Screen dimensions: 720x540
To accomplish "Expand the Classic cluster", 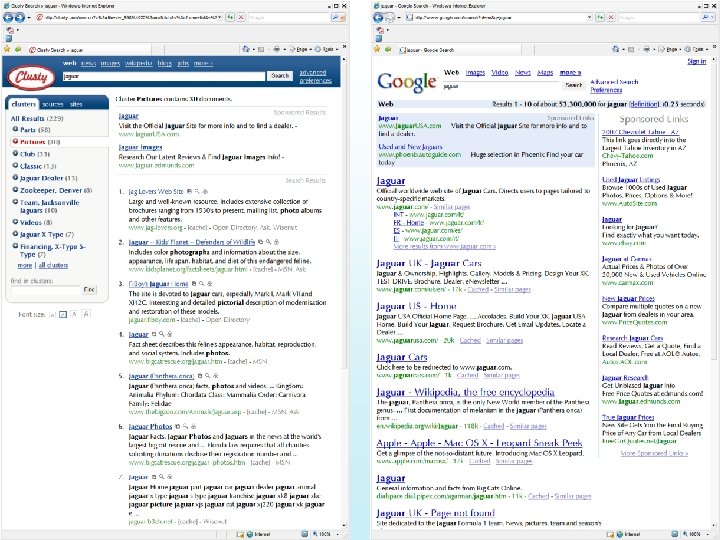I will 15,165.
